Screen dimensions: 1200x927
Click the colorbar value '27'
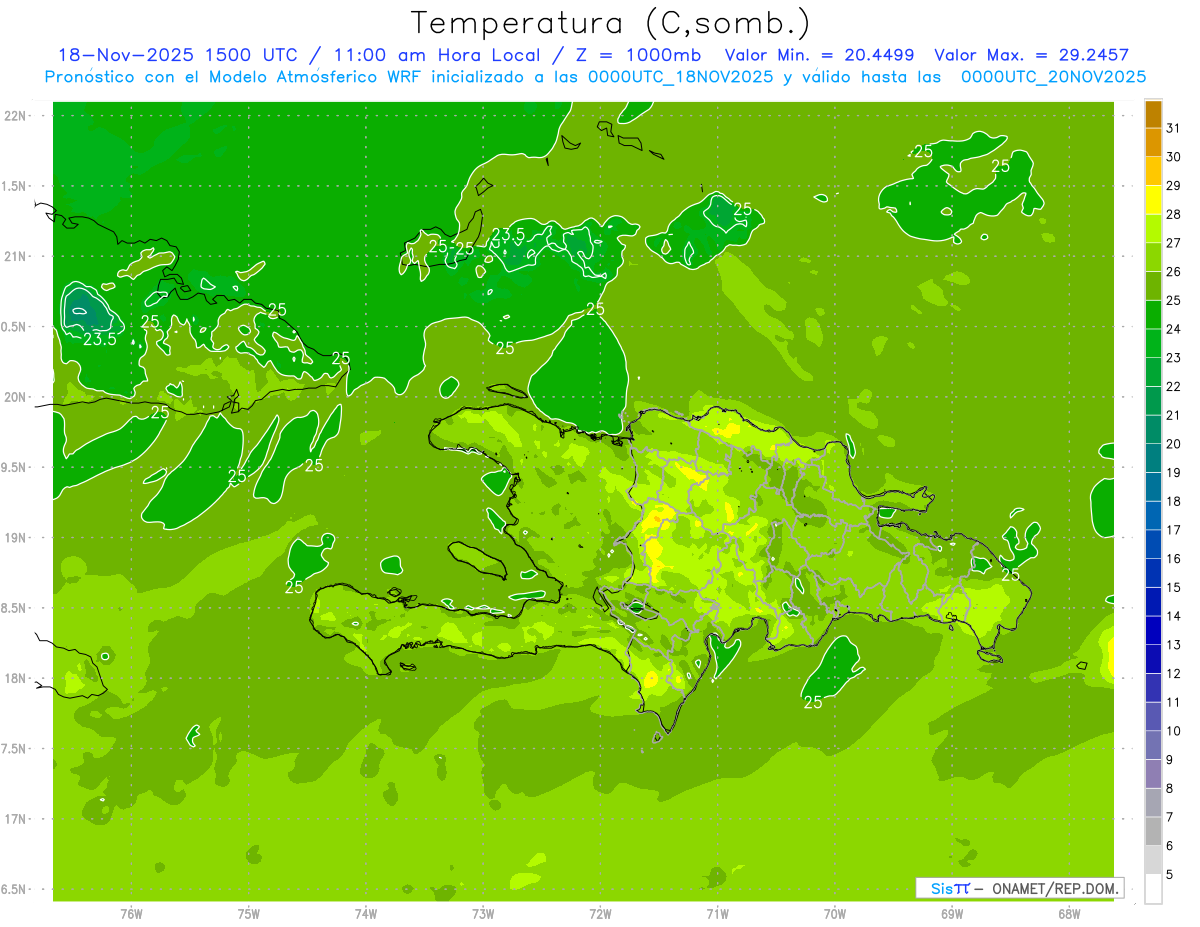pos(1173,243)
